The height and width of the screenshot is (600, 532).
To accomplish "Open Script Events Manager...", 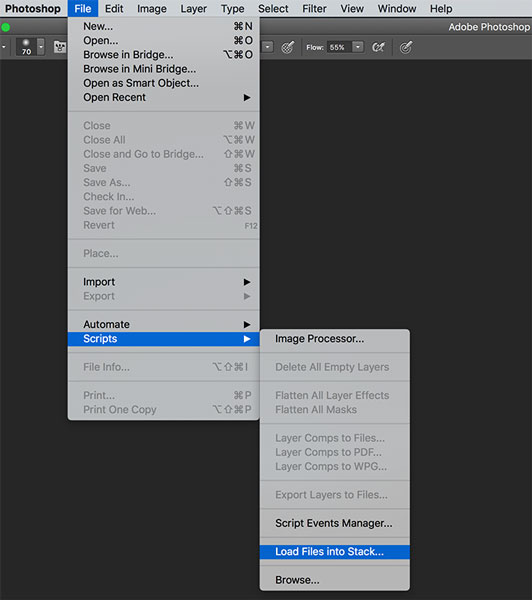I will 335,523.
